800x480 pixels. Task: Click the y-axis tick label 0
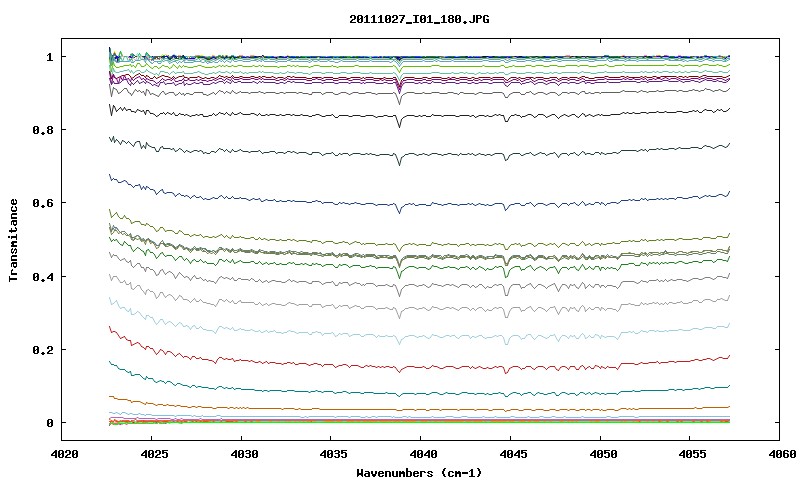[x=49, y=423]
